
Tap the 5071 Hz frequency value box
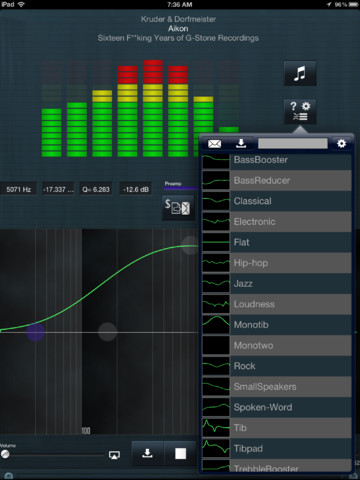pos(19,189)
